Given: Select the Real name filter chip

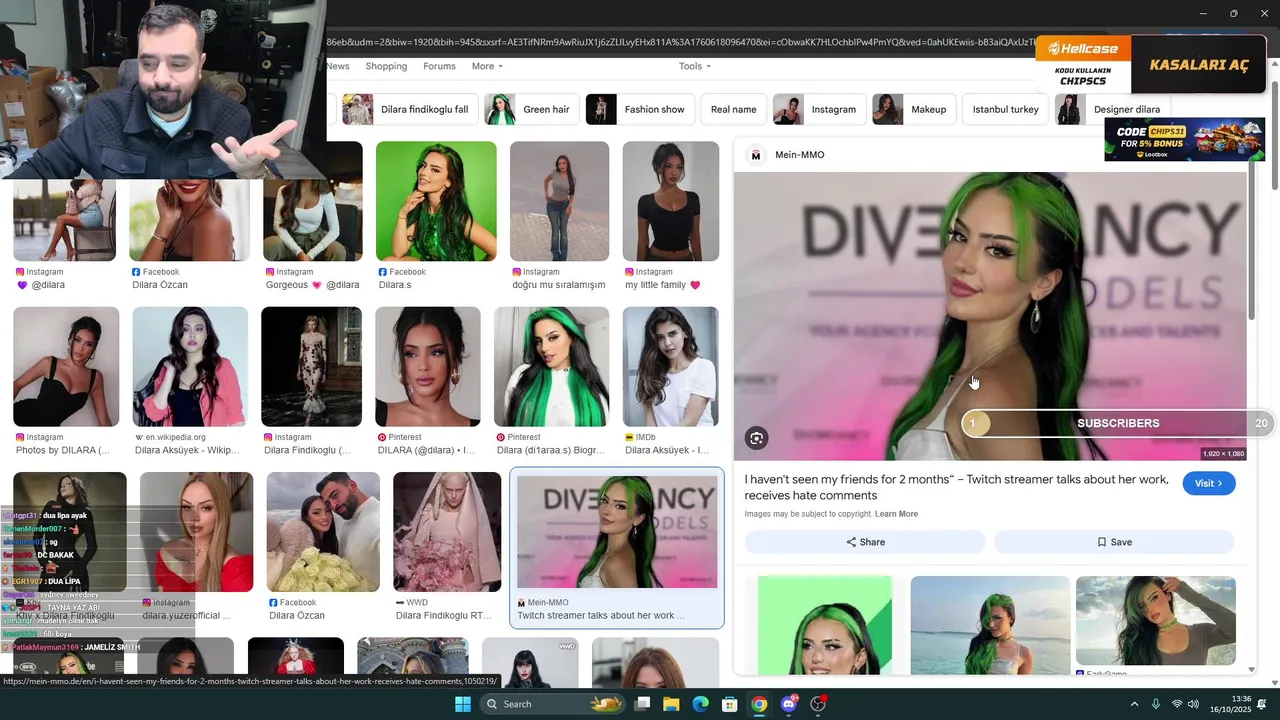Looking at the screenshot, I should (733, 109).
